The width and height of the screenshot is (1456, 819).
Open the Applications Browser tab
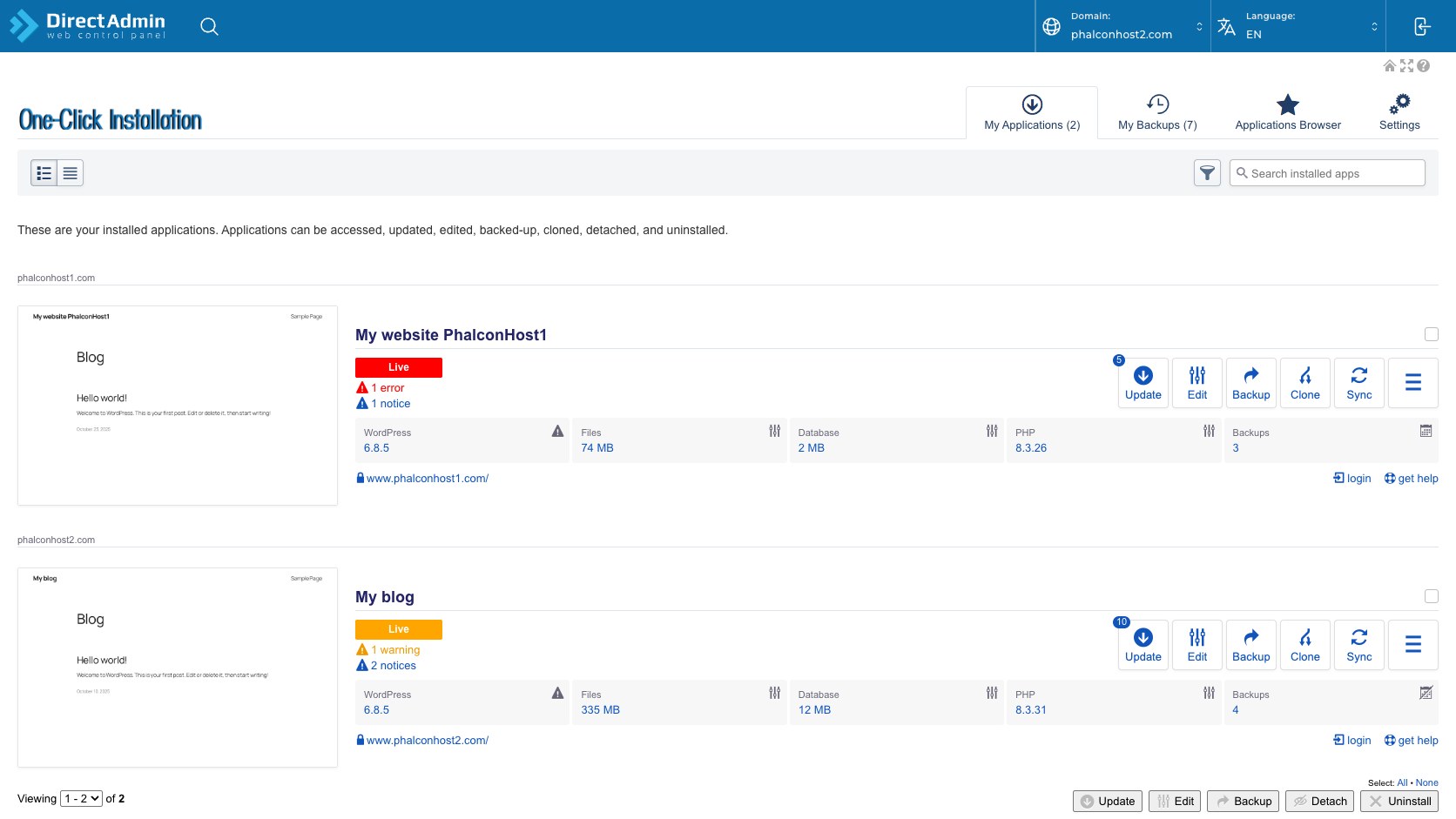tap(1288, 112)
